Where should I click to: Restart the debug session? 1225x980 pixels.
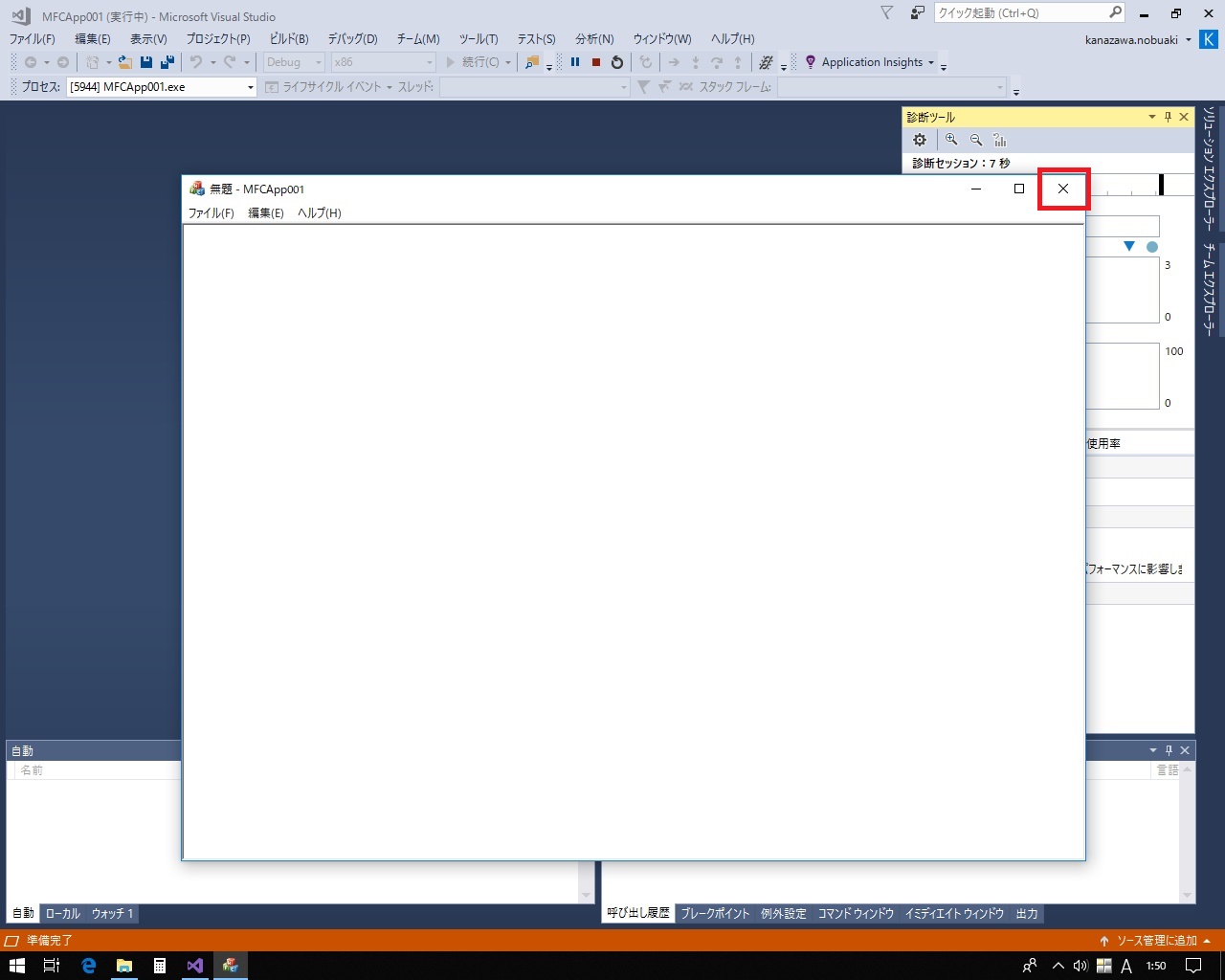pyautogui.click(x=617, y=62)
